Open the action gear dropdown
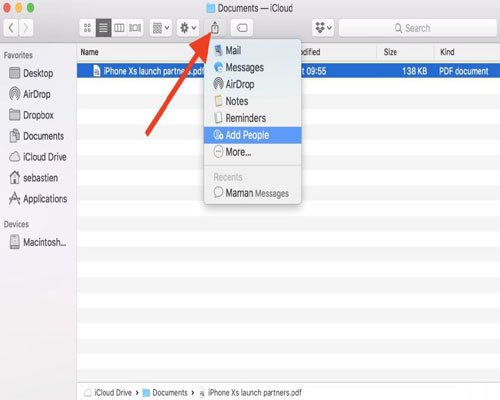The width and height of the screenshot is (500, 400). pos(188,28)
